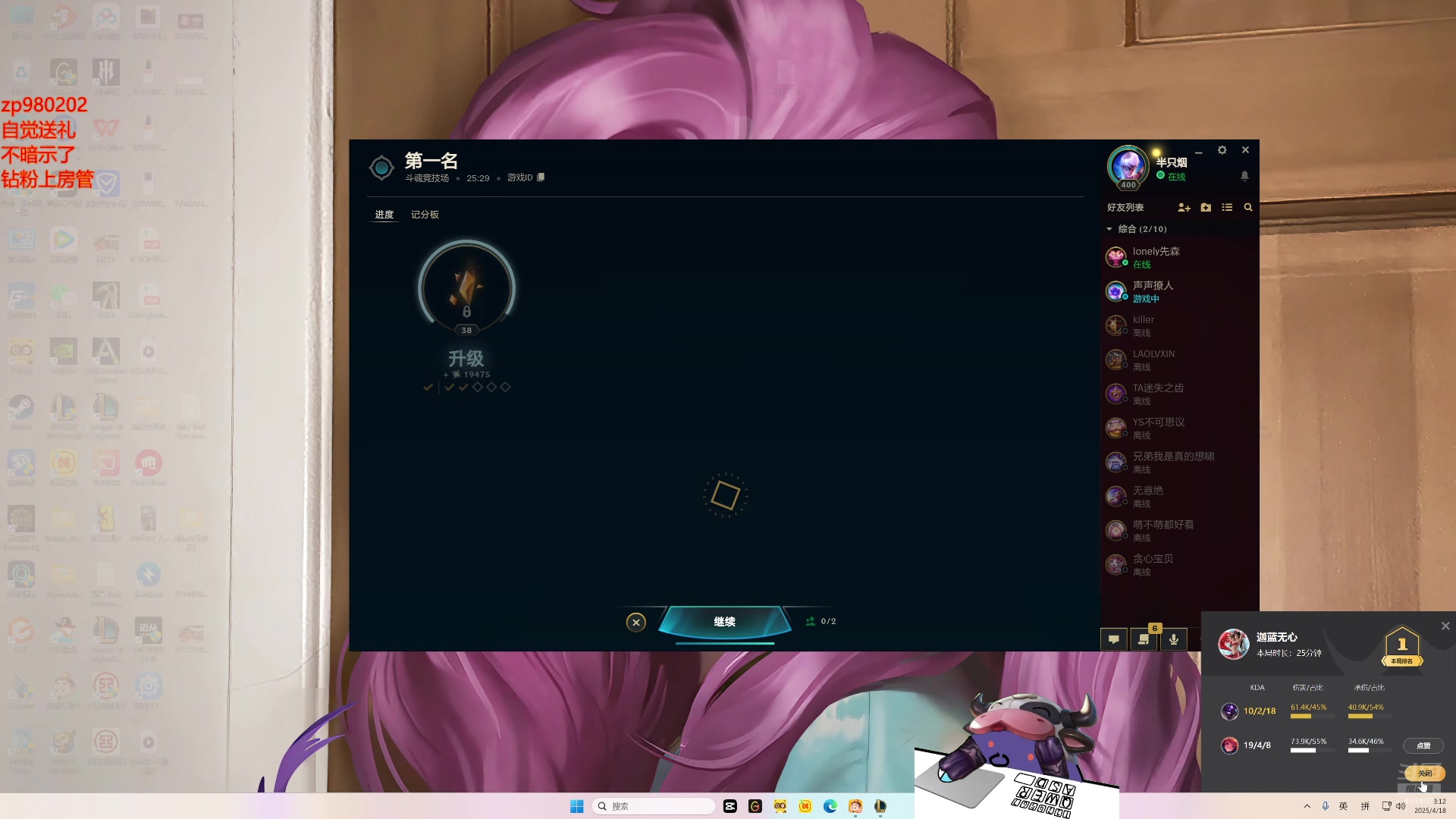The width and height of the screenshot is (1456, 819).
Task: Select offline friend YS不可思议
Action: coord(1179,428)
